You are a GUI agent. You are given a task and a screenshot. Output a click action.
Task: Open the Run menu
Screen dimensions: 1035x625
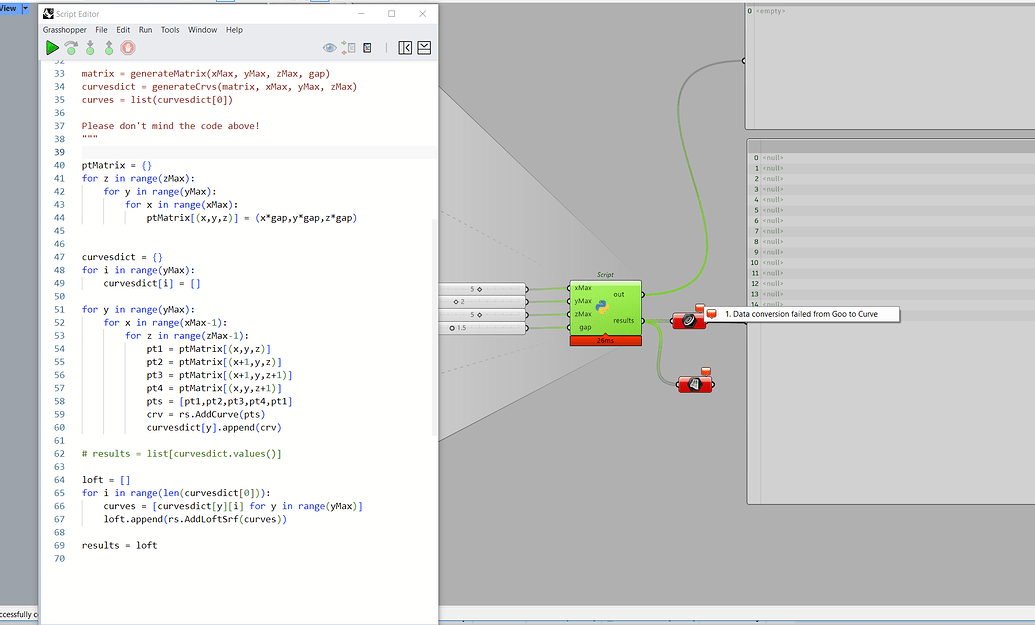[146, 30]
